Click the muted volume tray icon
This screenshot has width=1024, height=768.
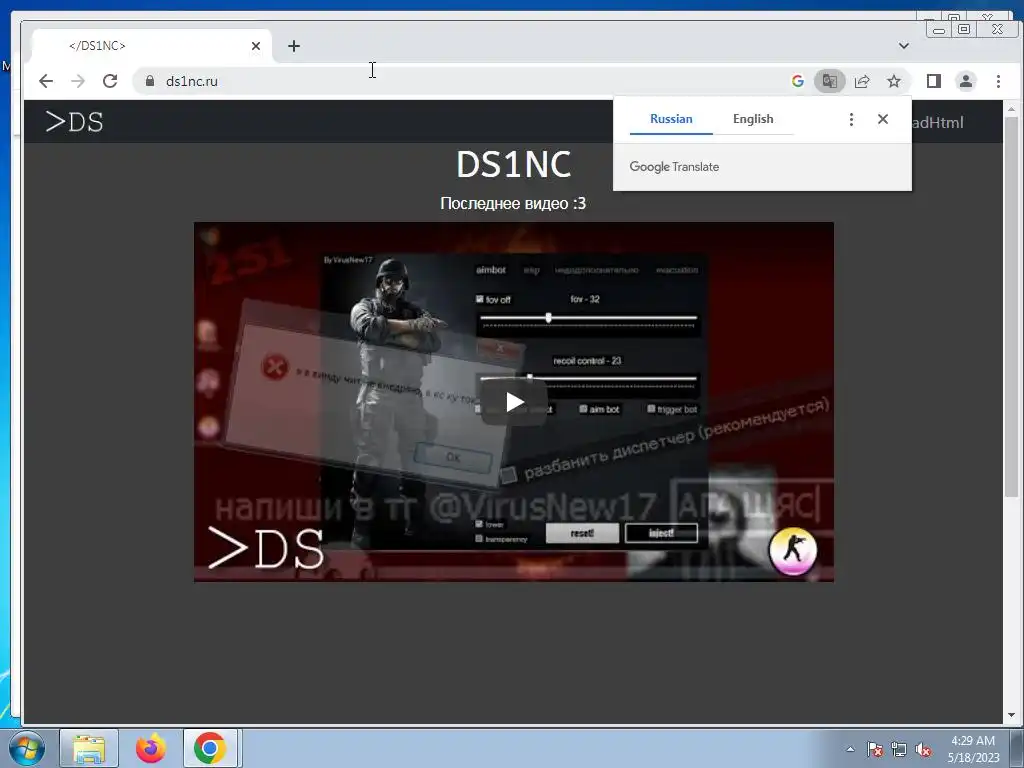point(923,749)
